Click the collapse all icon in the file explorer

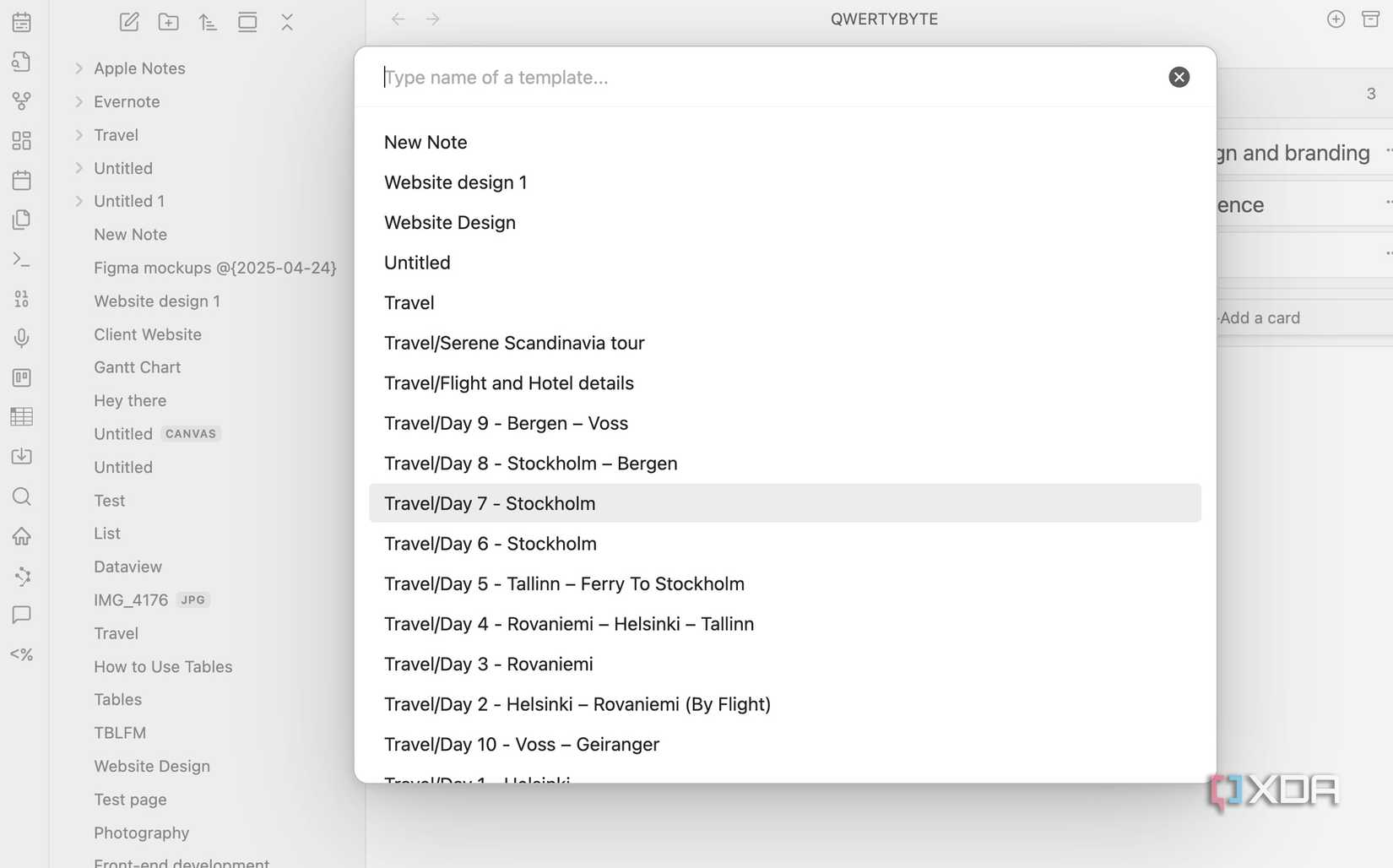pyautogui.click(x=287, y=22)
